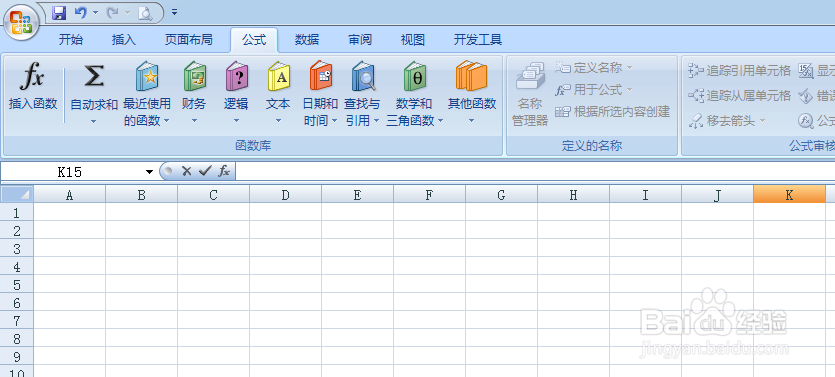835x377 pixels.
Task: Open the undo history dropdown arrow
Action: (95, 12)
